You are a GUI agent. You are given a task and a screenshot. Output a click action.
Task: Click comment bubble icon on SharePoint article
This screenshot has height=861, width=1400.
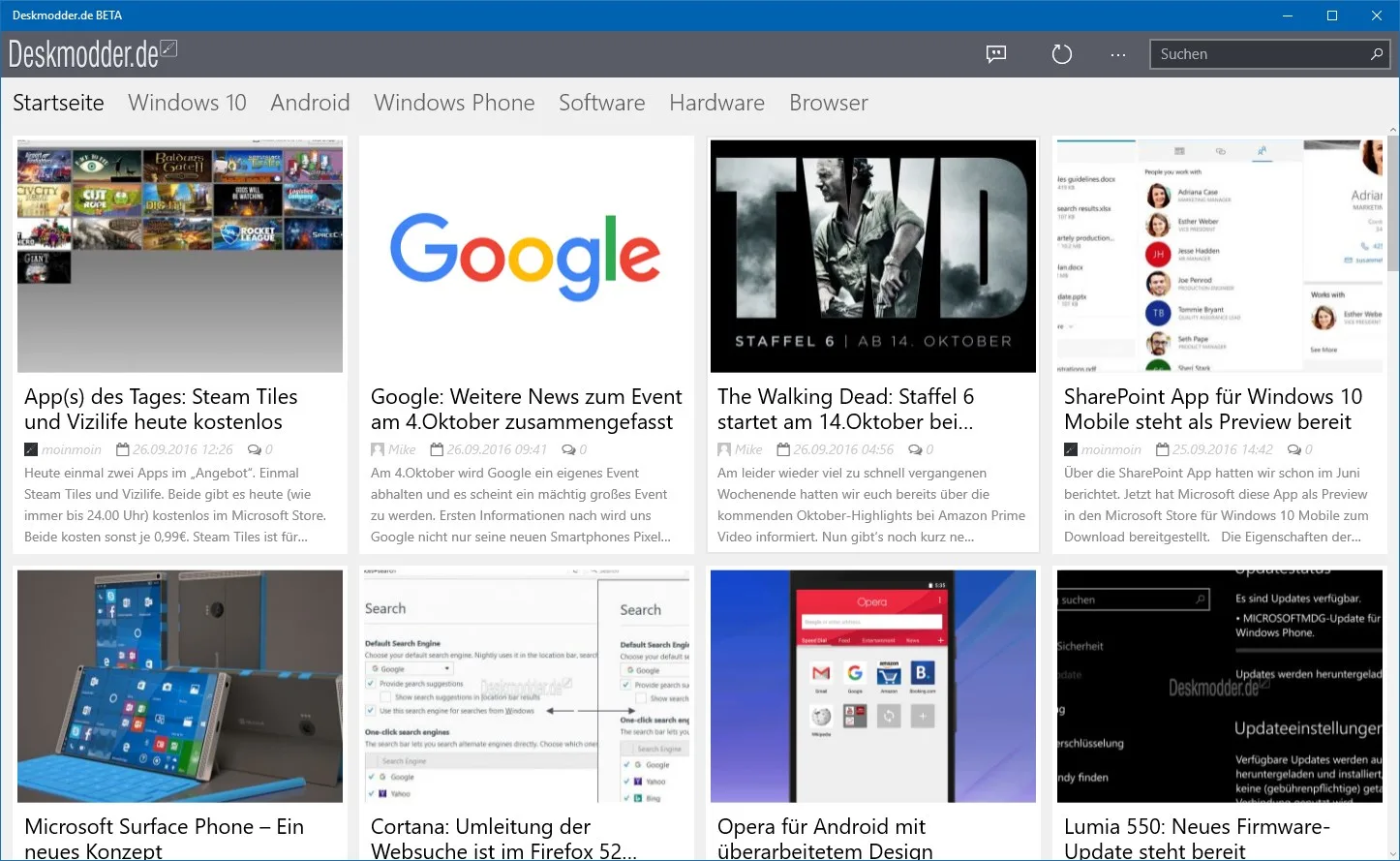pyautogui.click(x=1293, y=449)
